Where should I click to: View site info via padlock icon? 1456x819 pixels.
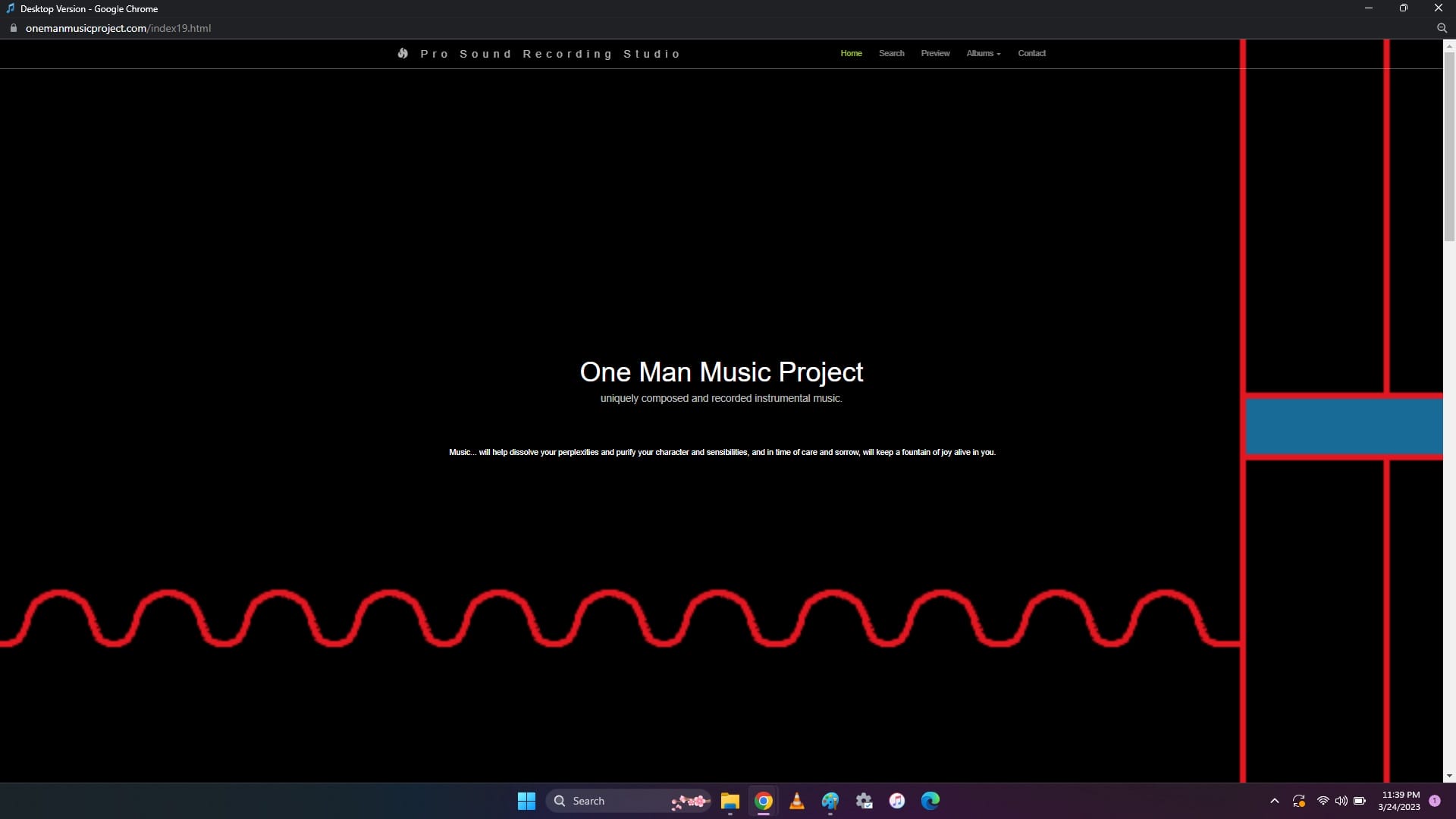pyautogui.click(x=13, y=28)
